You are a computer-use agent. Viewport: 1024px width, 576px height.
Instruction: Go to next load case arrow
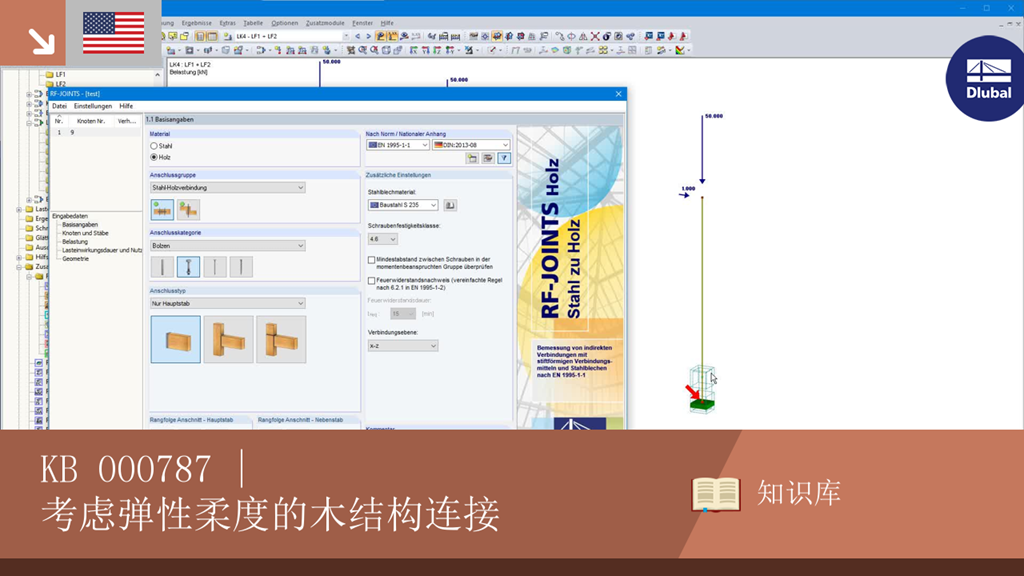tap(368, 37)
